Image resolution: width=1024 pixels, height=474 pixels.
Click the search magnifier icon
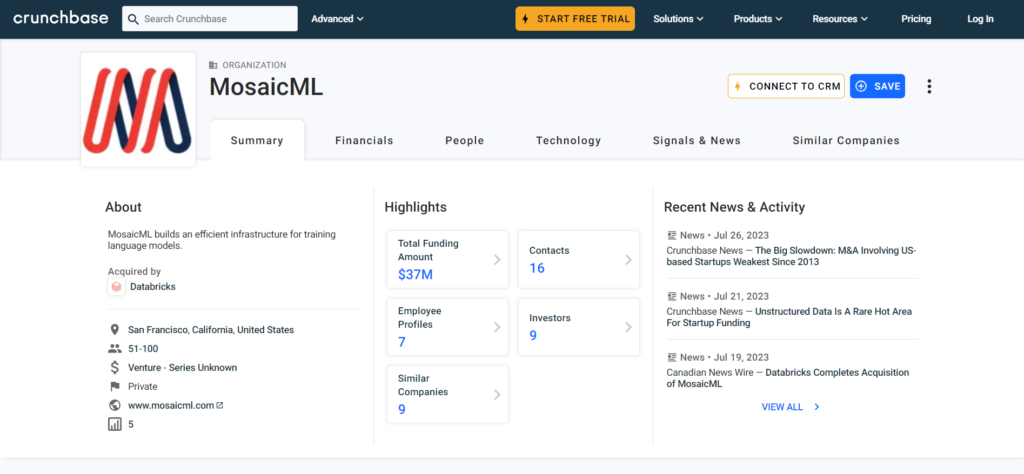tap(133, 19)
